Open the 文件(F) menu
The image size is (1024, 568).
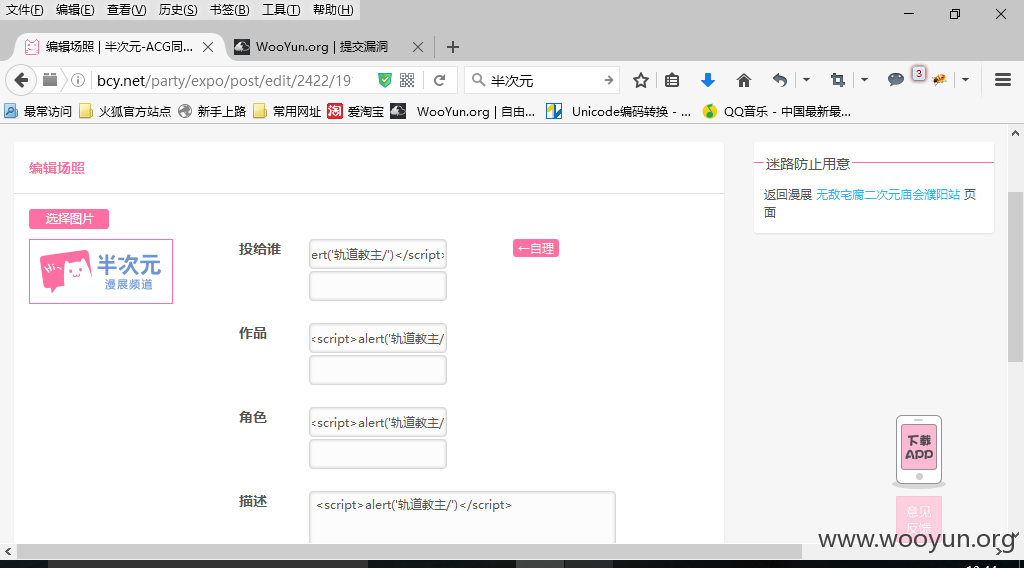24,10
